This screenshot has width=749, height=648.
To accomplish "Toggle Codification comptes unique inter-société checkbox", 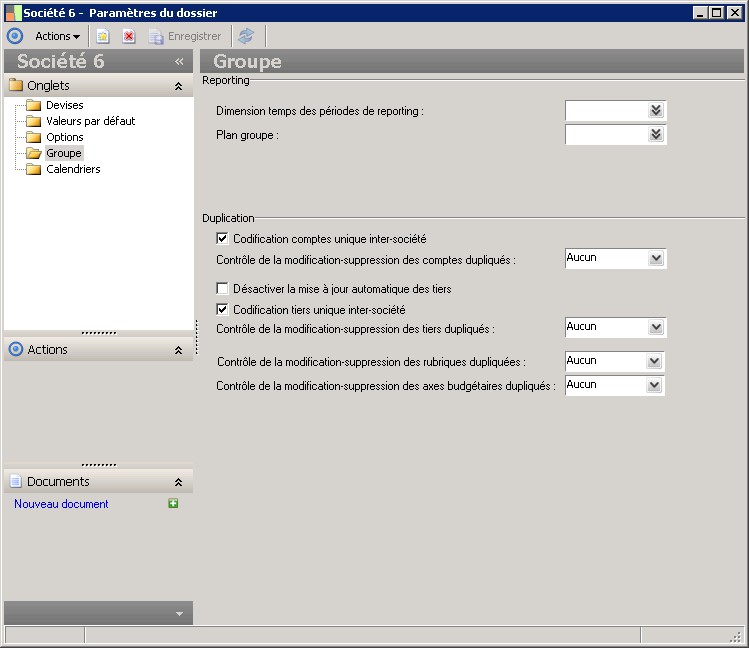I will pyautogui.click(x=222, y=238).
